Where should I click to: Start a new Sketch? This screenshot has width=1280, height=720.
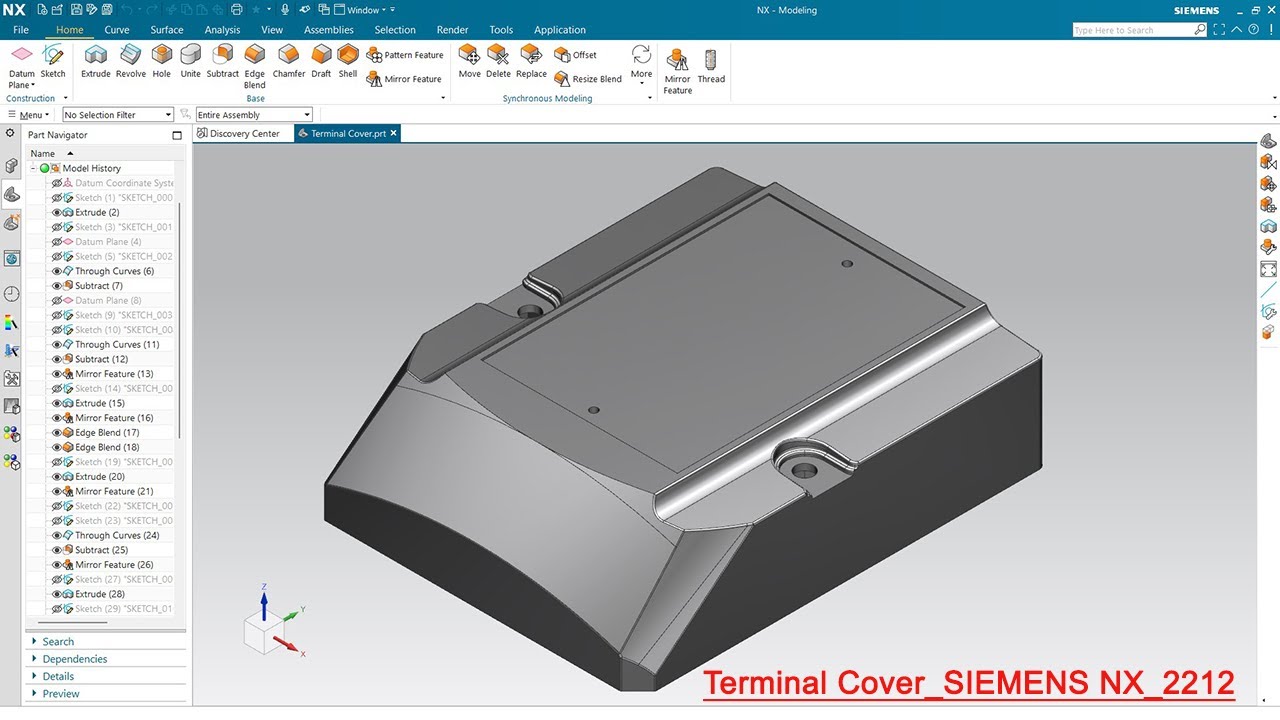click(x=53, y=62)
